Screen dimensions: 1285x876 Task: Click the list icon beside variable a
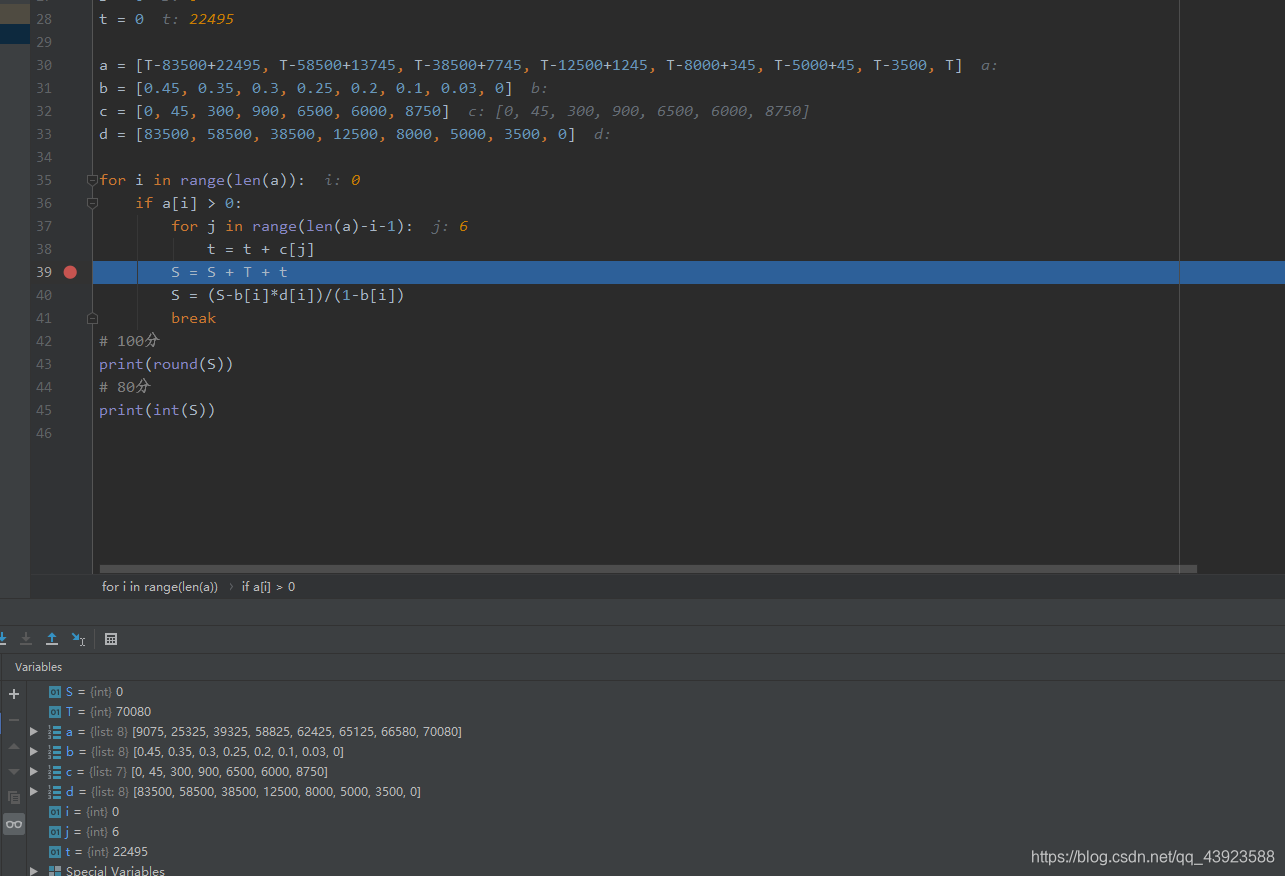pyautogui.click(x=55, y=732)
